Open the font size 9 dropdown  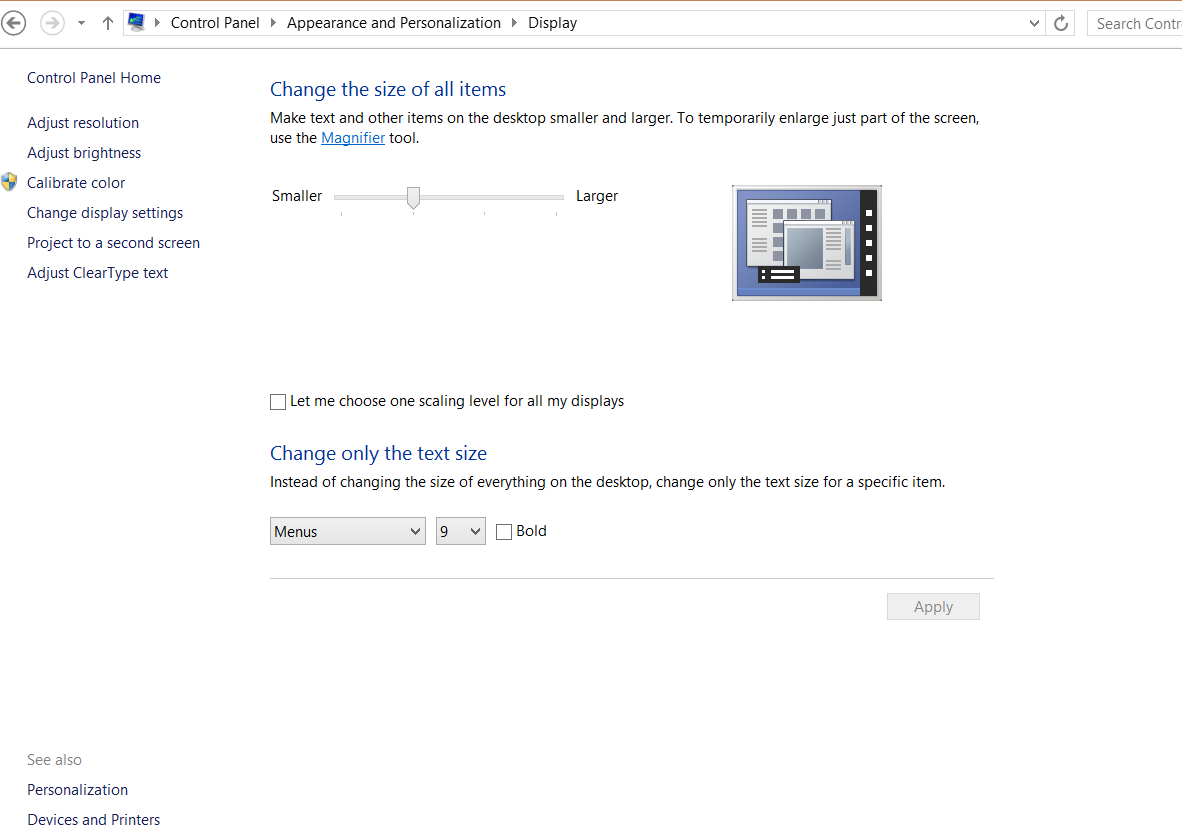pos(461,532)
